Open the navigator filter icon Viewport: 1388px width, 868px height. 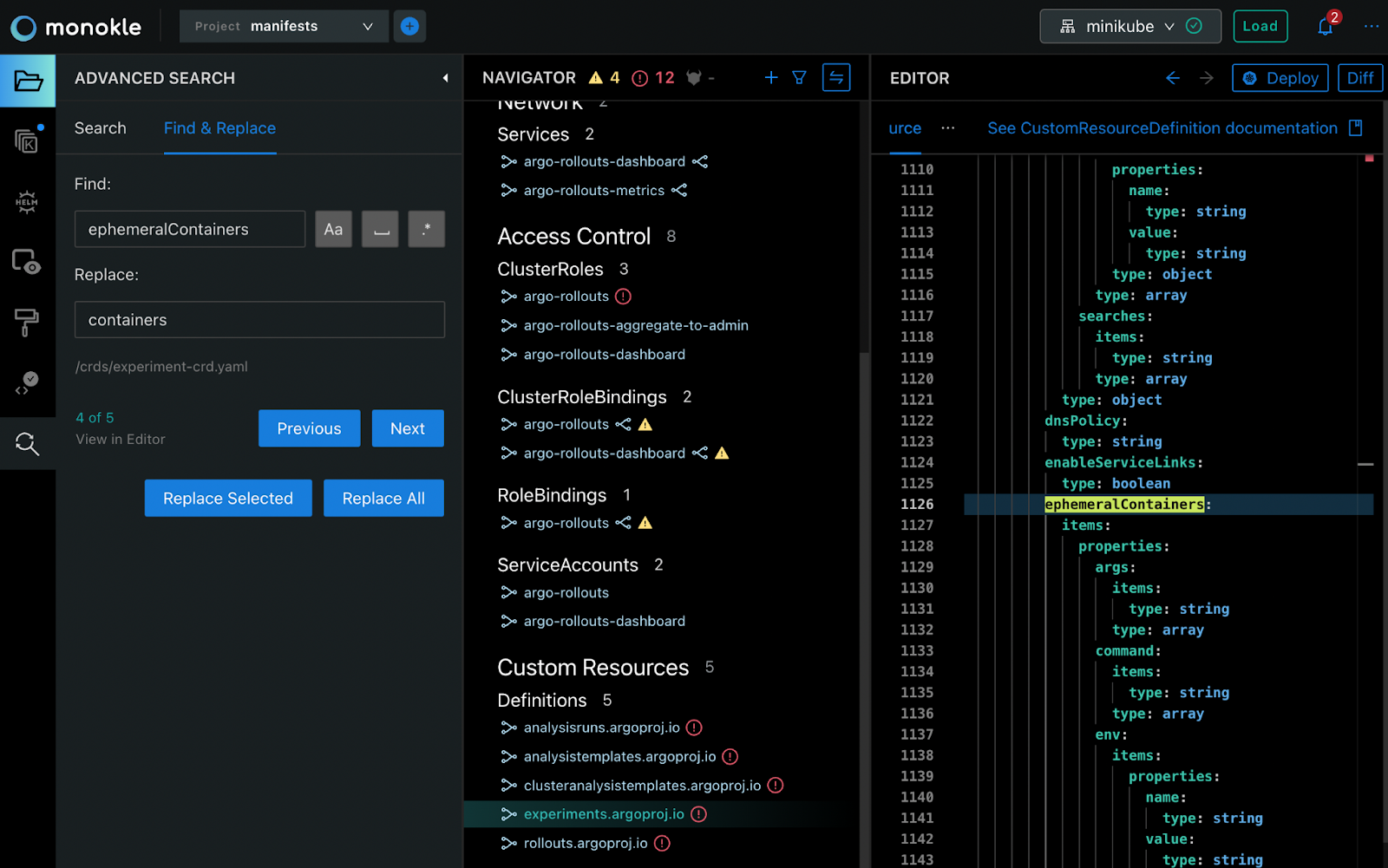tap(799, 78)
